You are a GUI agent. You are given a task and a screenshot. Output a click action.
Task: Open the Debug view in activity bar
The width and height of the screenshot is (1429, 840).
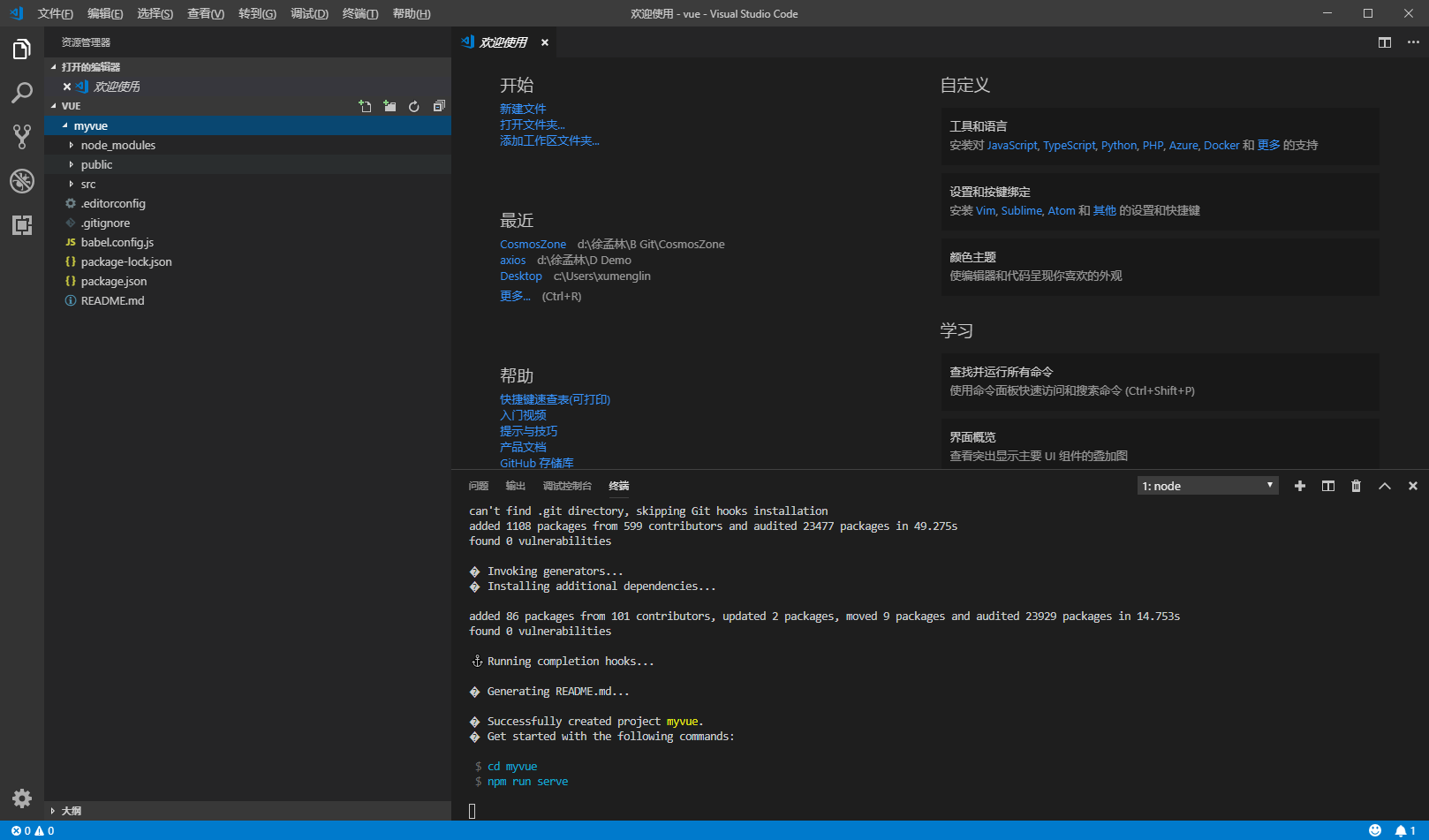click(22, 181)
